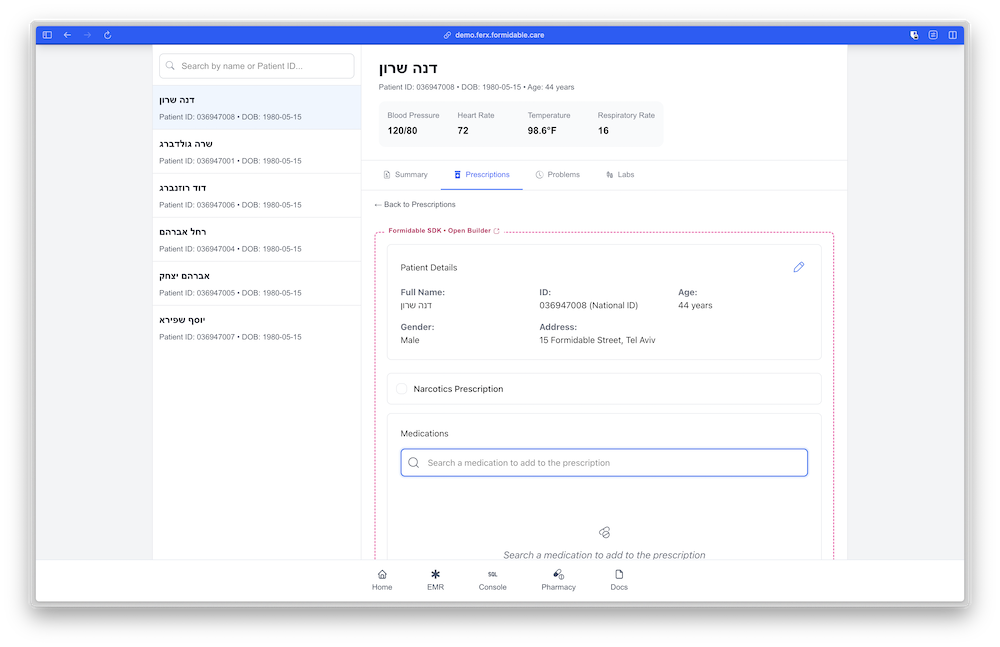Reload the page from the browser toolbar
The height and width of the screenshot is (647, 1000).
(107, 34)
